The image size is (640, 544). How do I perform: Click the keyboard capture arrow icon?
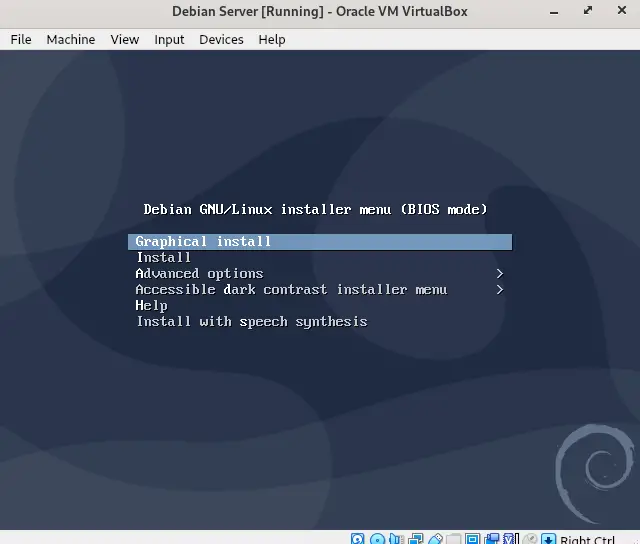549,539
